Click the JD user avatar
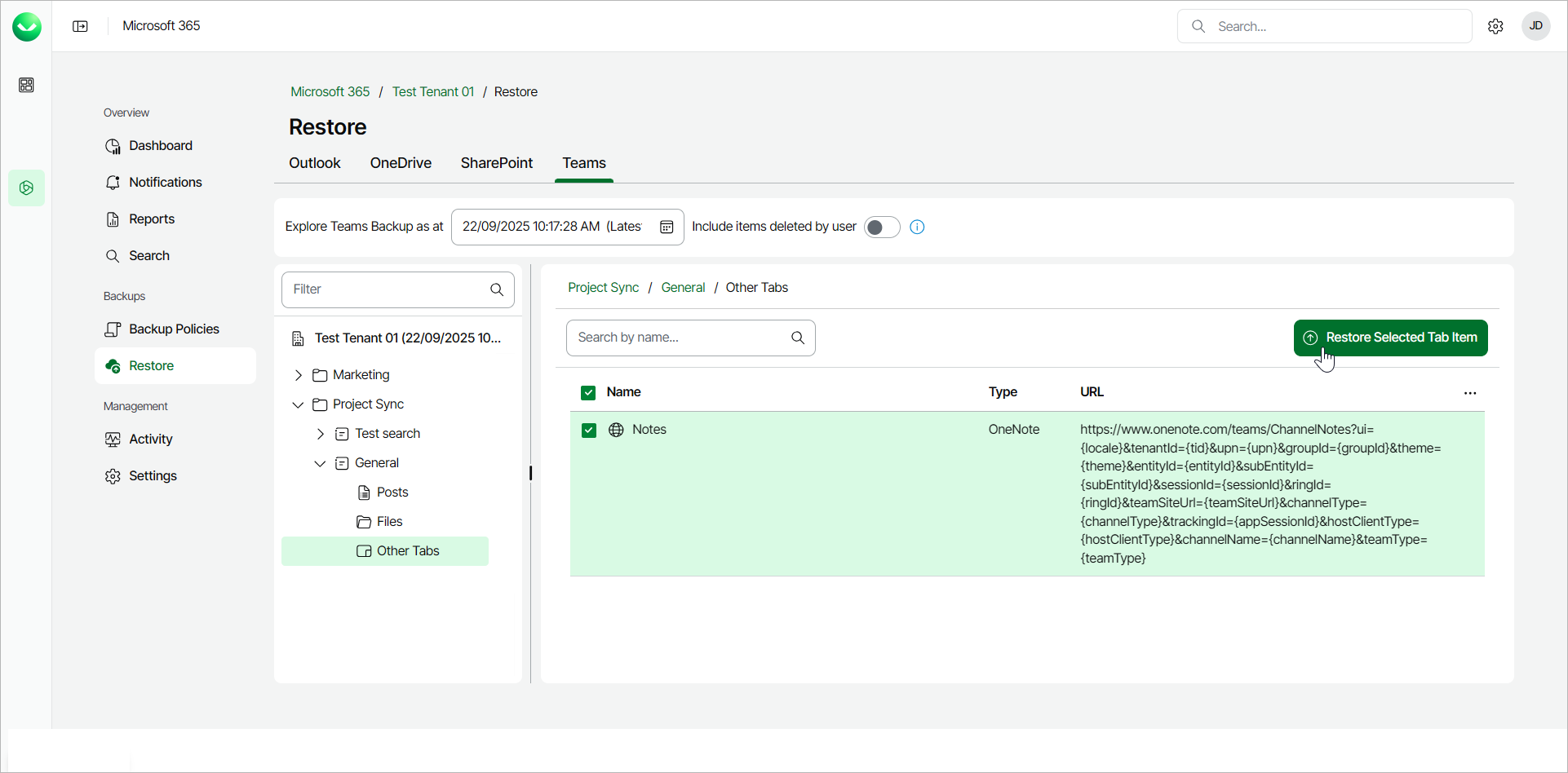The width and height of the screenshot is (1568, 773). [1535, 26]
